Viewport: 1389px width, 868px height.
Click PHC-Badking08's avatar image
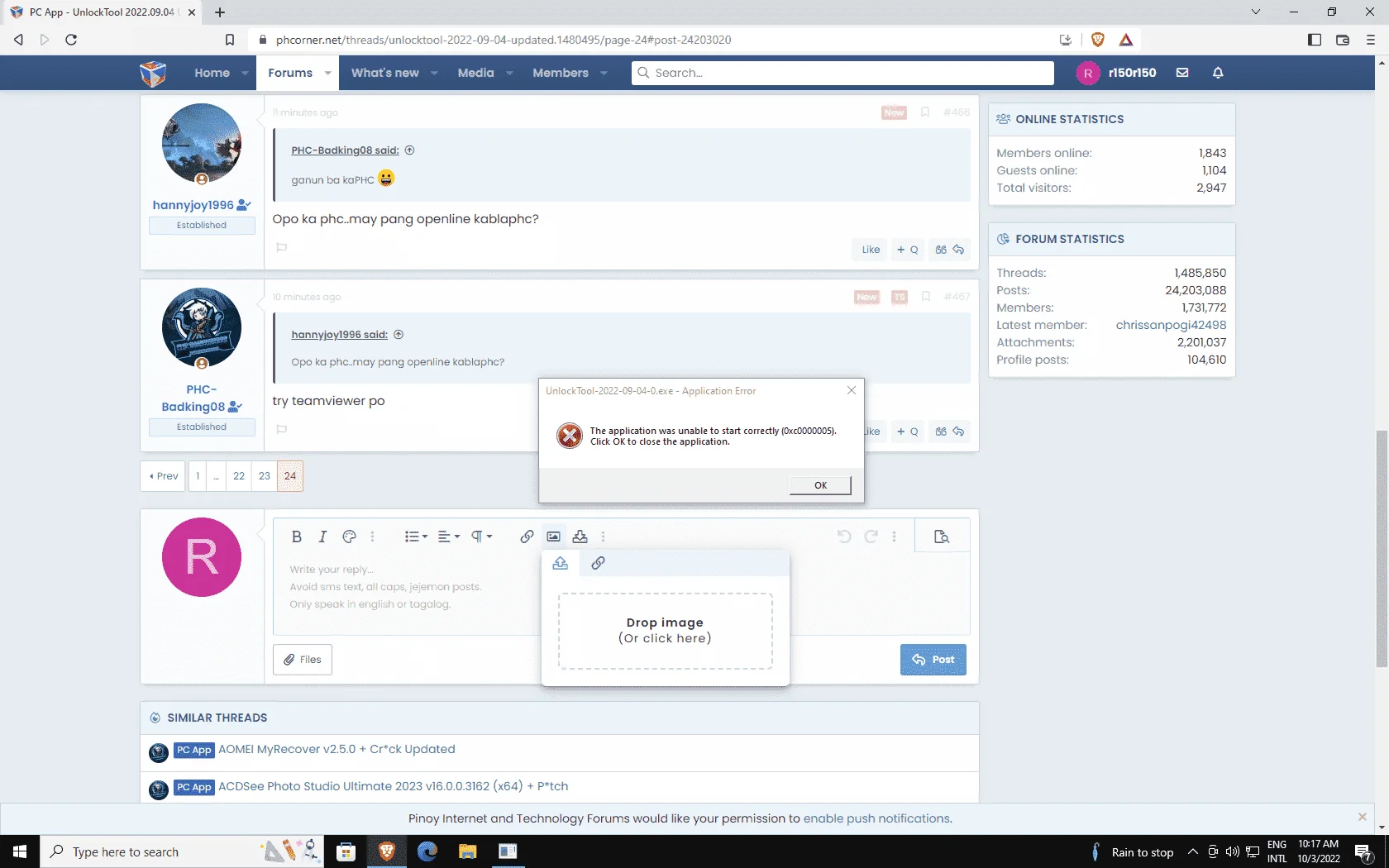point(202,327)
